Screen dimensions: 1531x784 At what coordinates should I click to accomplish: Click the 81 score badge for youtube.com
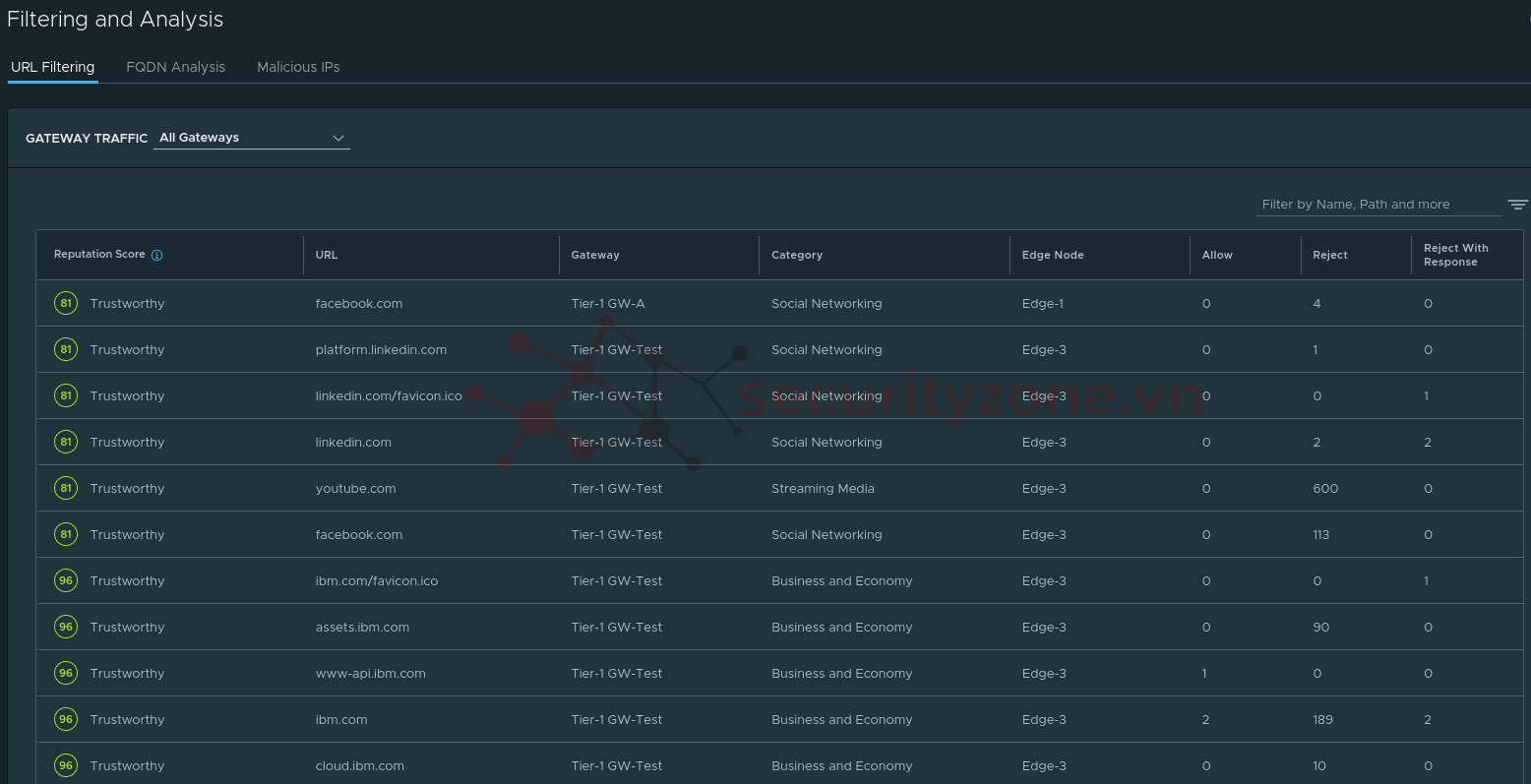66,488
